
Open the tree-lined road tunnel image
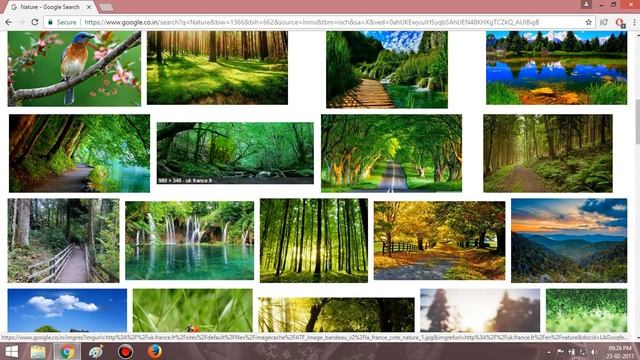tap(391, 153)
